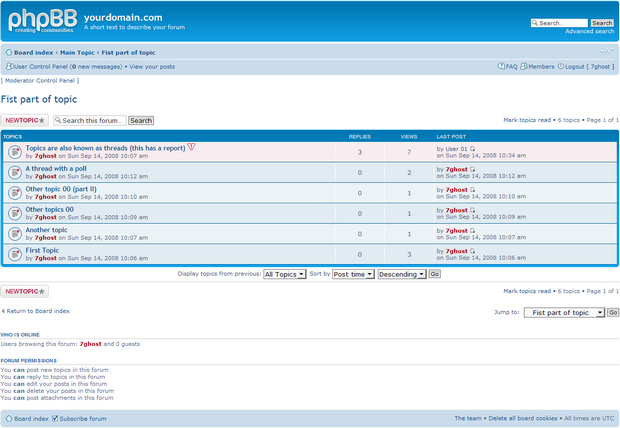This screenshot has width=620, height=428.
Task: Click Main Topic in the breadcrumb
Action: coord(77,53)
